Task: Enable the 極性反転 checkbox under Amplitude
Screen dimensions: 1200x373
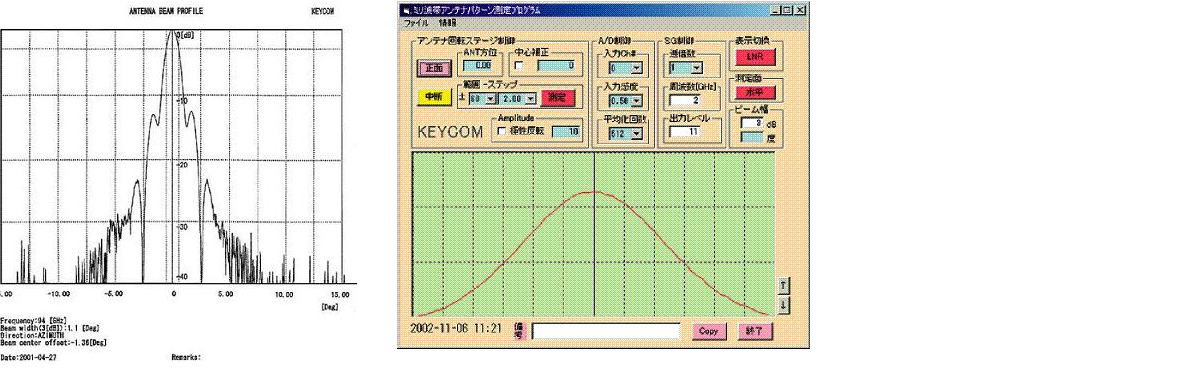Action: (501, 130)
